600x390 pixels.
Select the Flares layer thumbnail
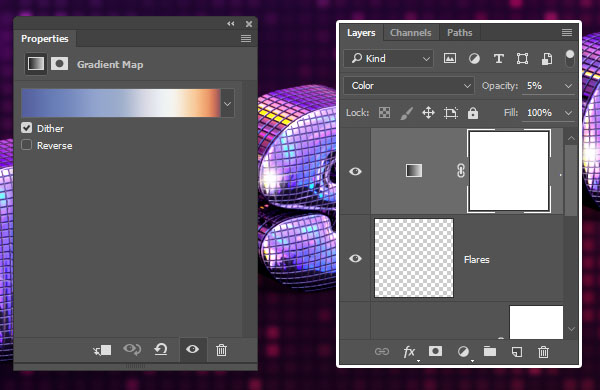click(x=414, y=258)
